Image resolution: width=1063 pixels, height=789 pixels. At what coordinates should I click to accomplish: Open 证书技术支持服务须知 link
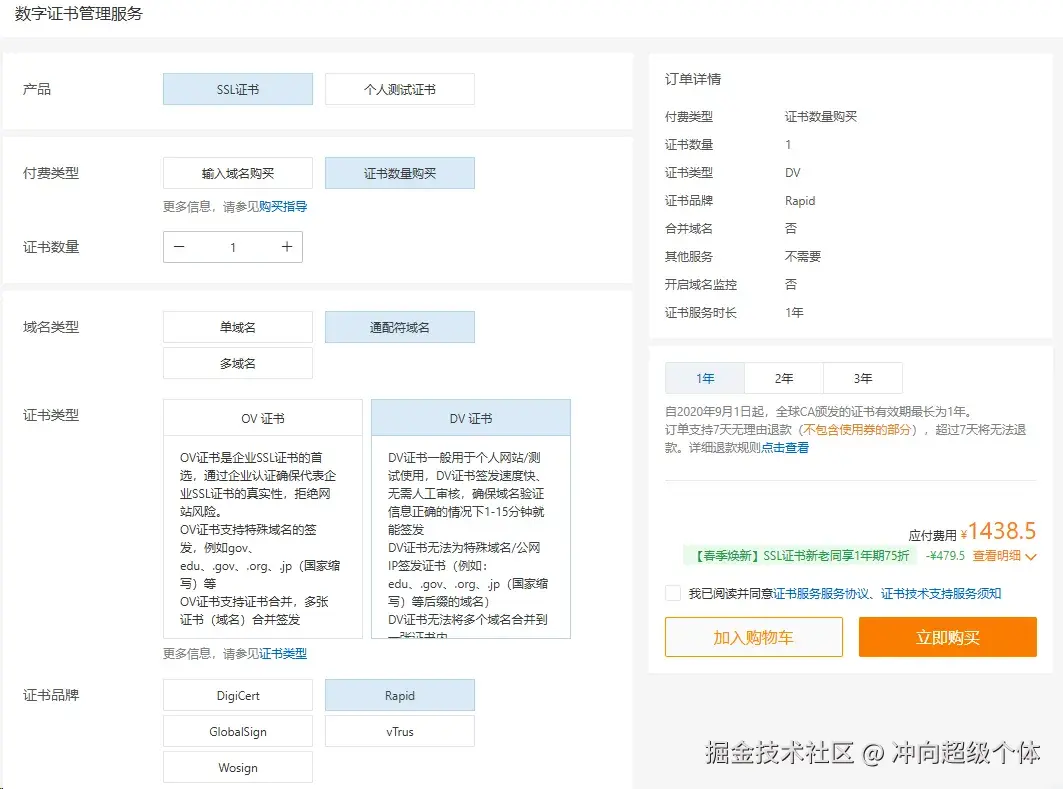coord(941,593)
